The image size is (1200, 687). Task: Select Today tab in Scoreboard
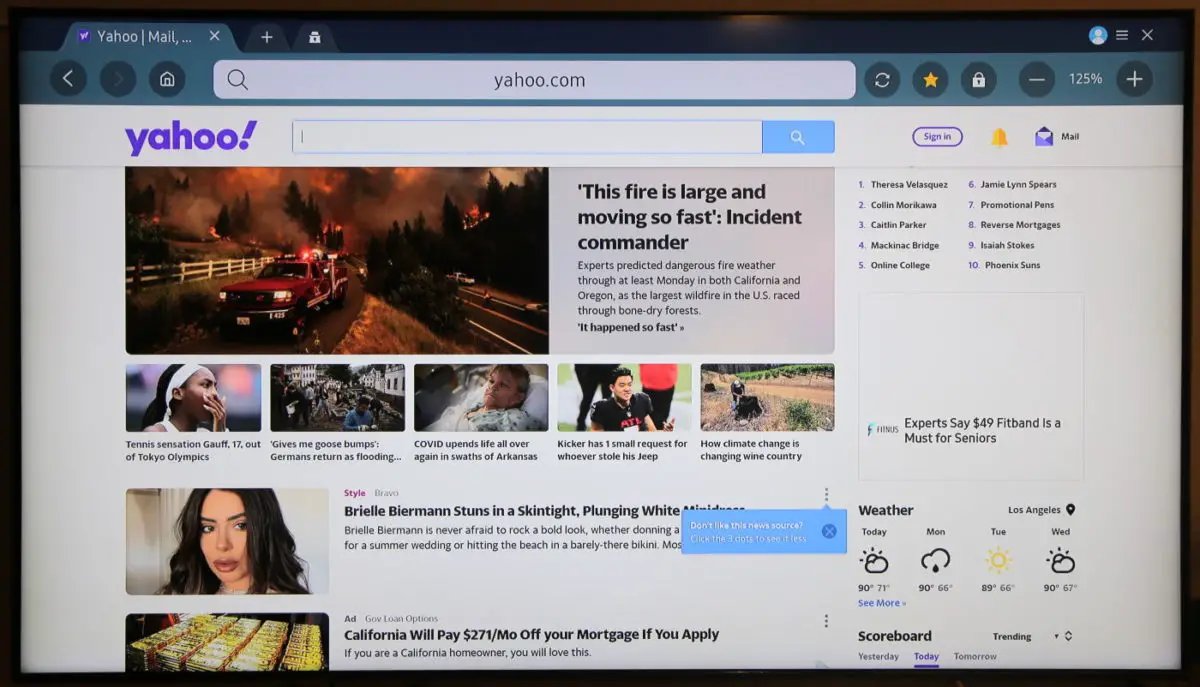point(926,656)
